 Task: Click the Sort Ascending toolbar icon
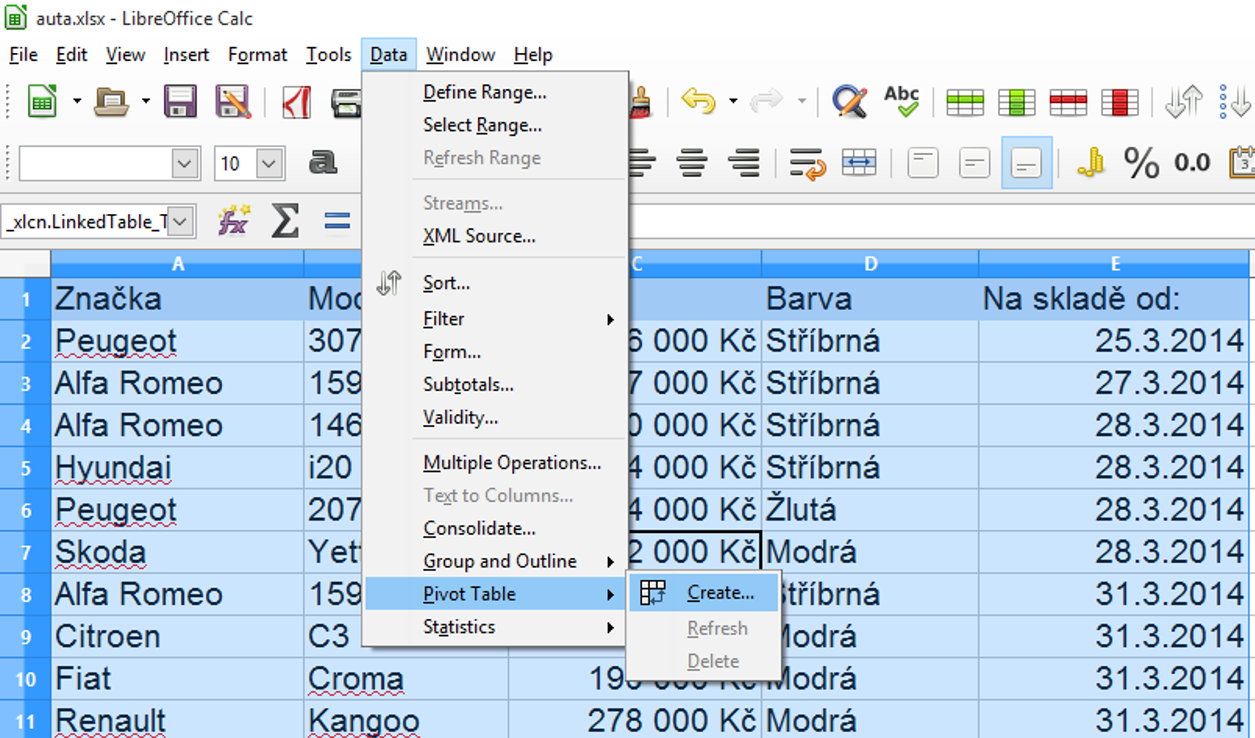(1236, 101)
